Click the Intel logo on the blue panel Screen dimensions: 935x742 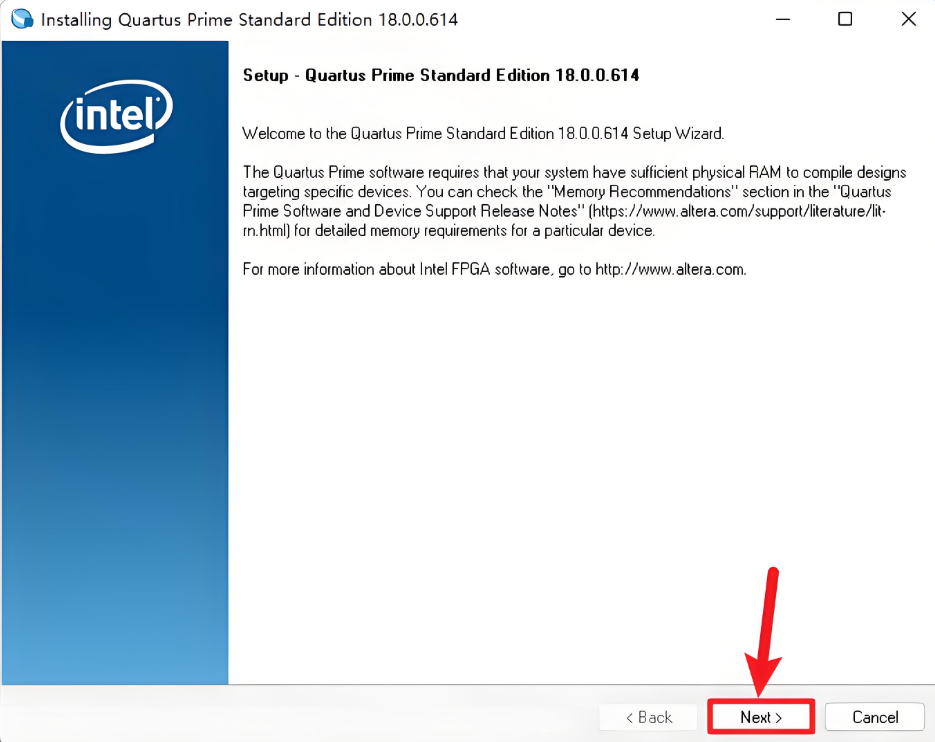(x=116, y=116)
